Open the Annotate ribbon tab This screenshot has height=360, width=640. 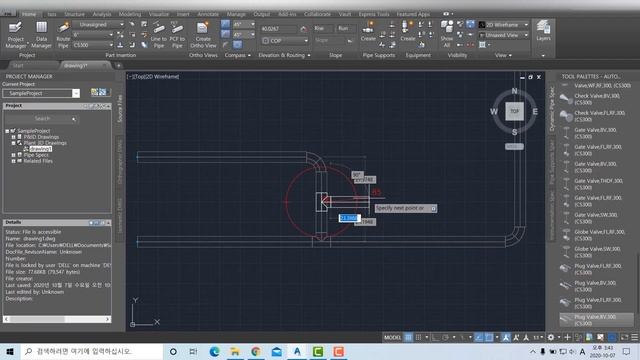[x=208, y=14]
